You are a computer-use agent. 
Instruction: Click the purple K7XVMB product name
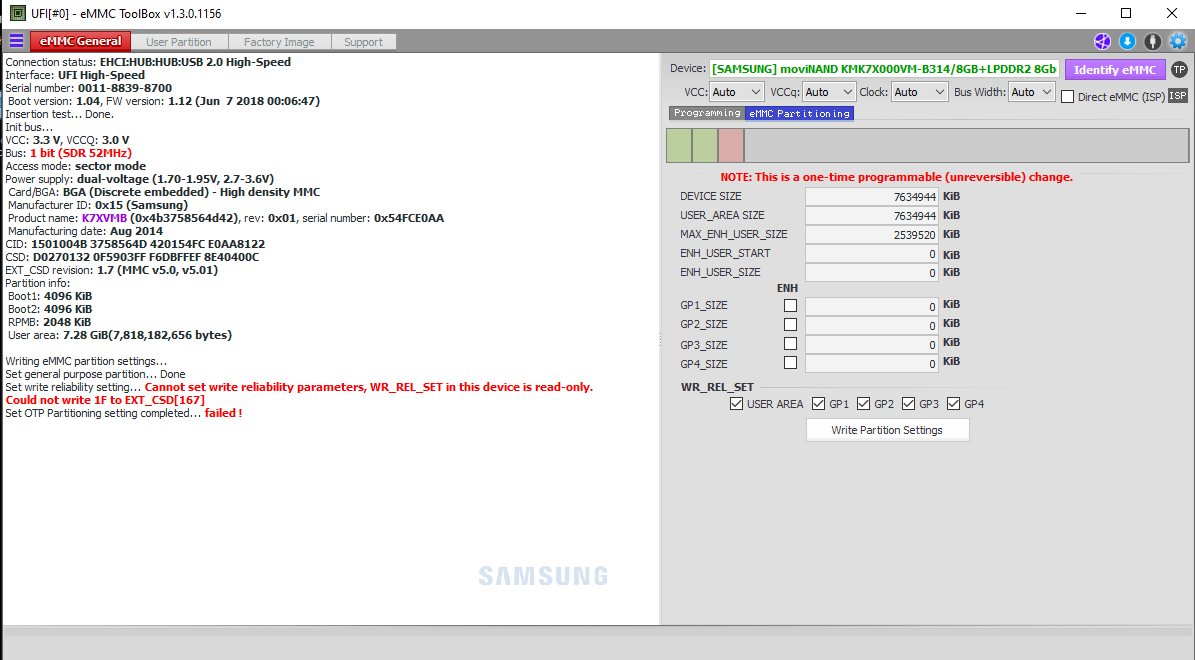pyautogui.click(x=104, y=218)
